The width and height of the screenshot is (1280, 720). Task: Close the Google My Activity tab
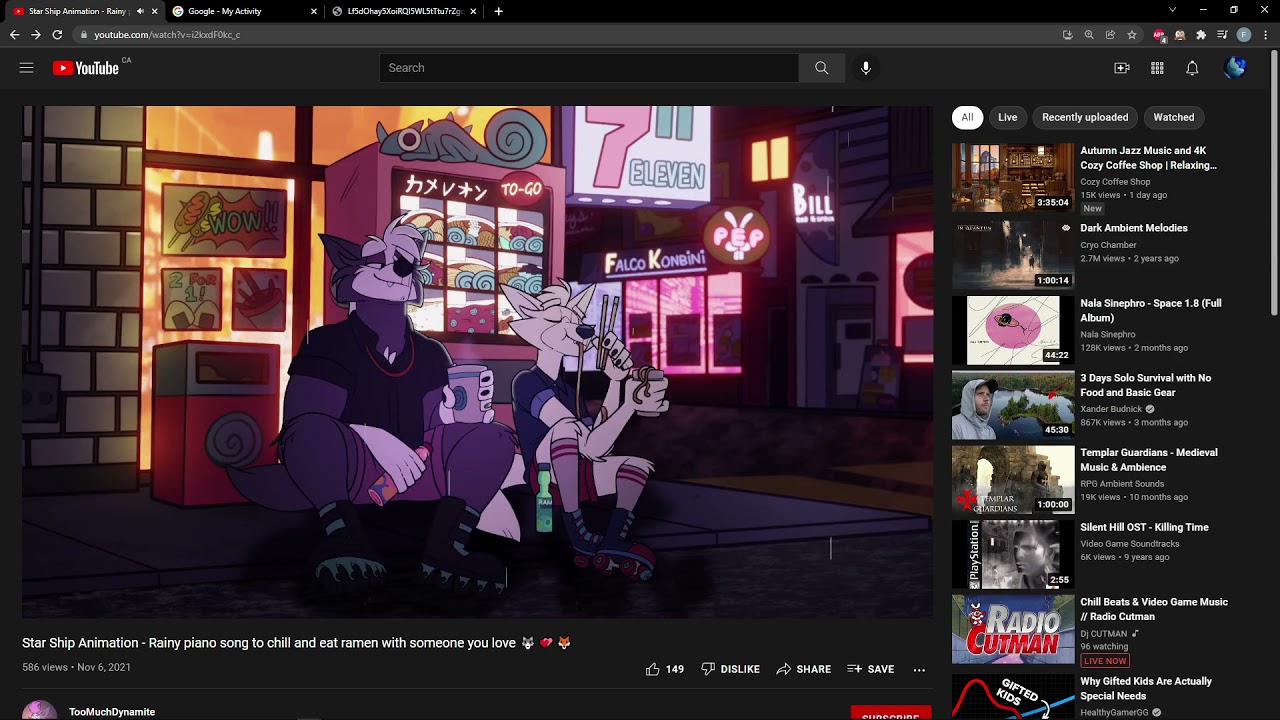[x=313, y=11]
